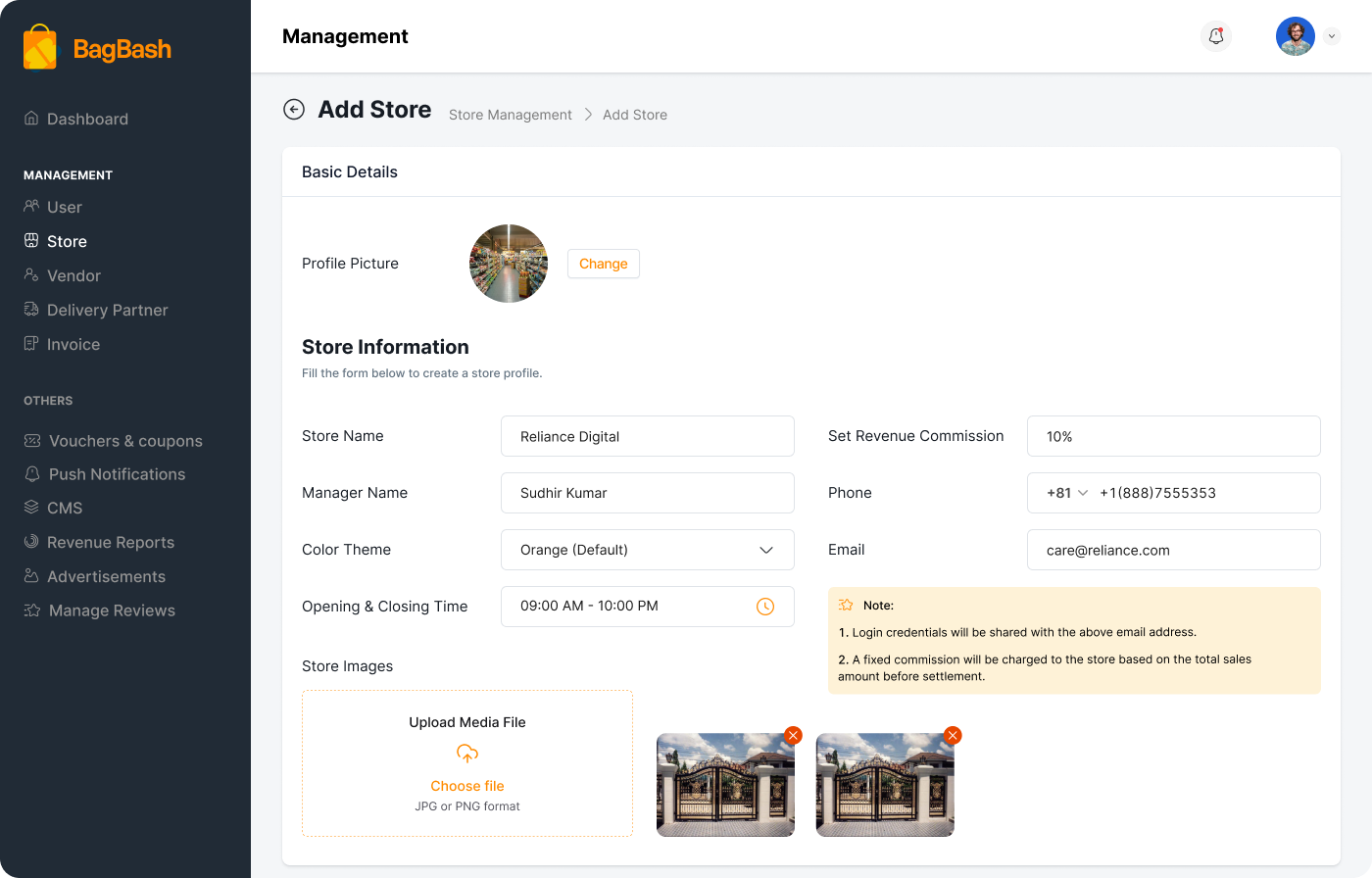This screenshot has height=878, width=1372.
Task: Click the cloud upload icon
Action: click(x=467, y=754)
